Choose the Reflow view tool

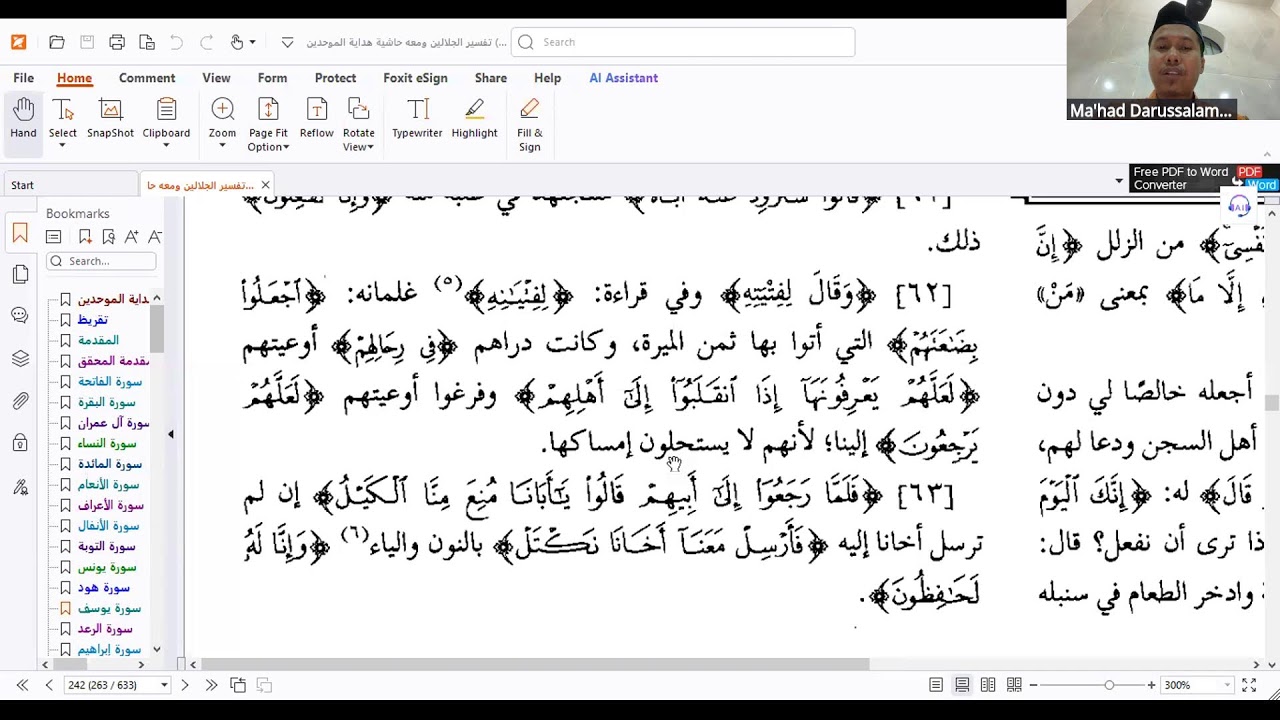click(316, 119)
